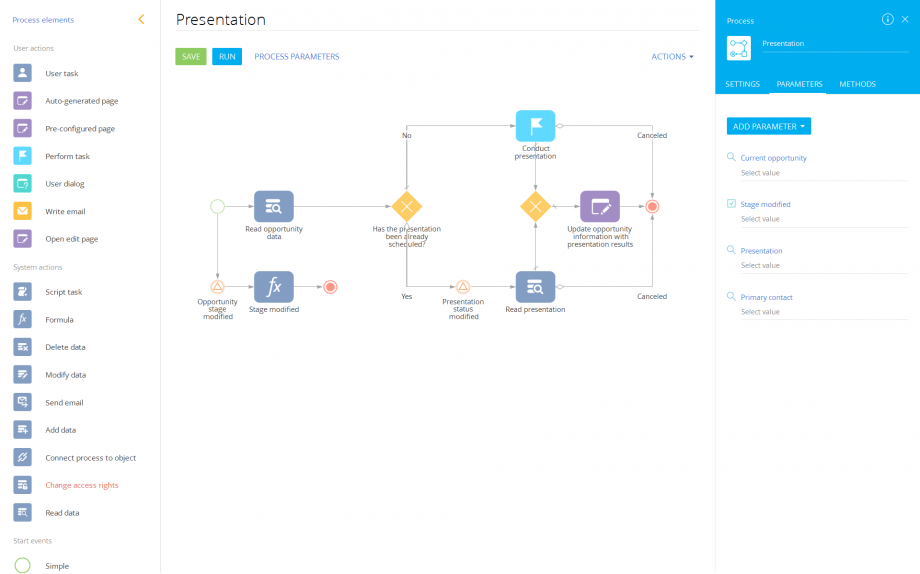Click the Presentation status modified signal event
Screen dimensions: 920x574
coord(463,287)
